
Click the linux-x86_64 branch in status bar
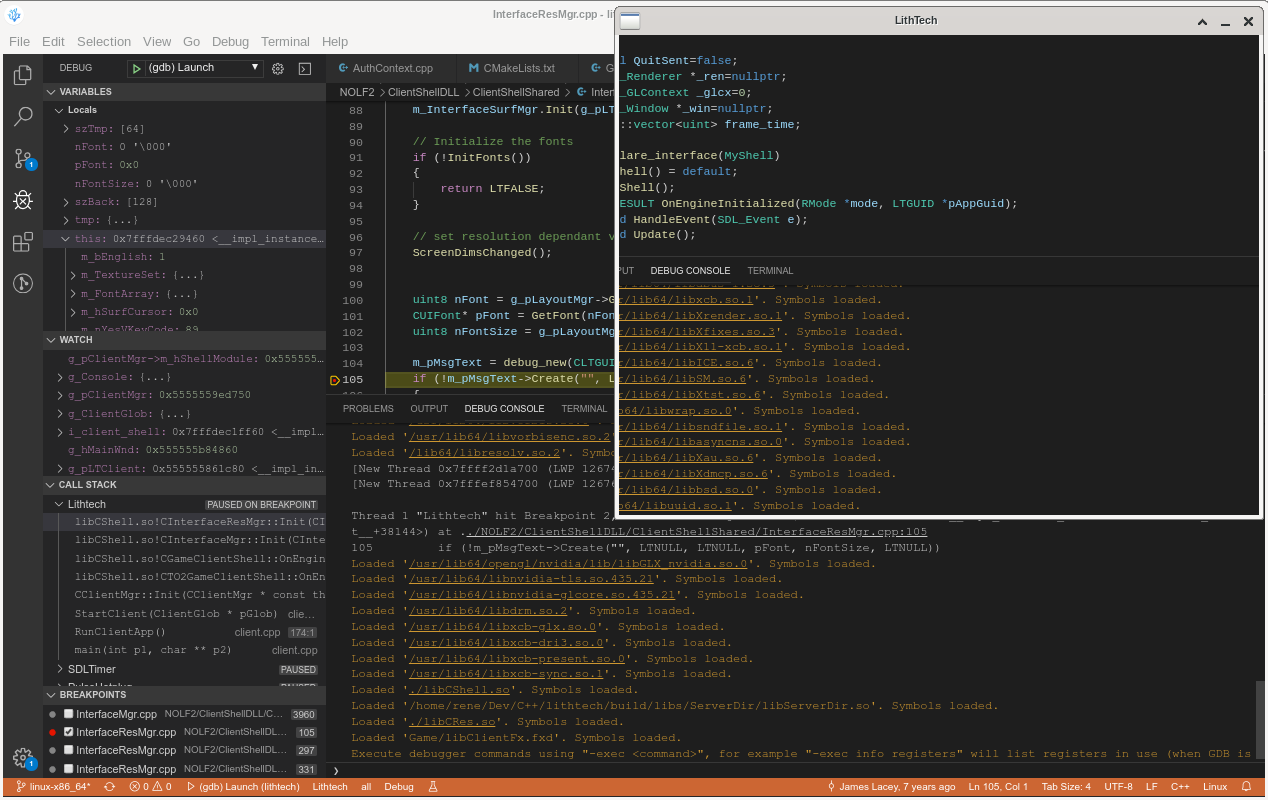coord(53,787)
